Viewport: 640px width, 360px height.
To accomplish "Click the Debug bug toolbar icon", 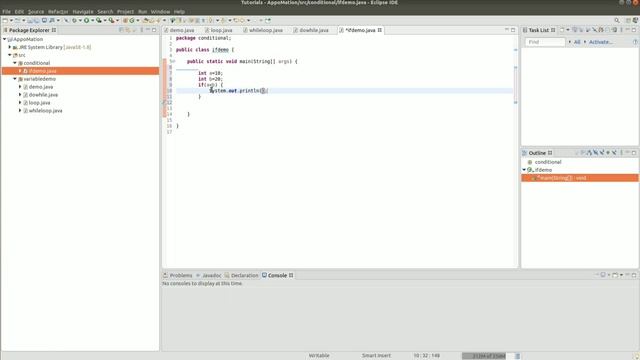I will [x=74, y=20].
